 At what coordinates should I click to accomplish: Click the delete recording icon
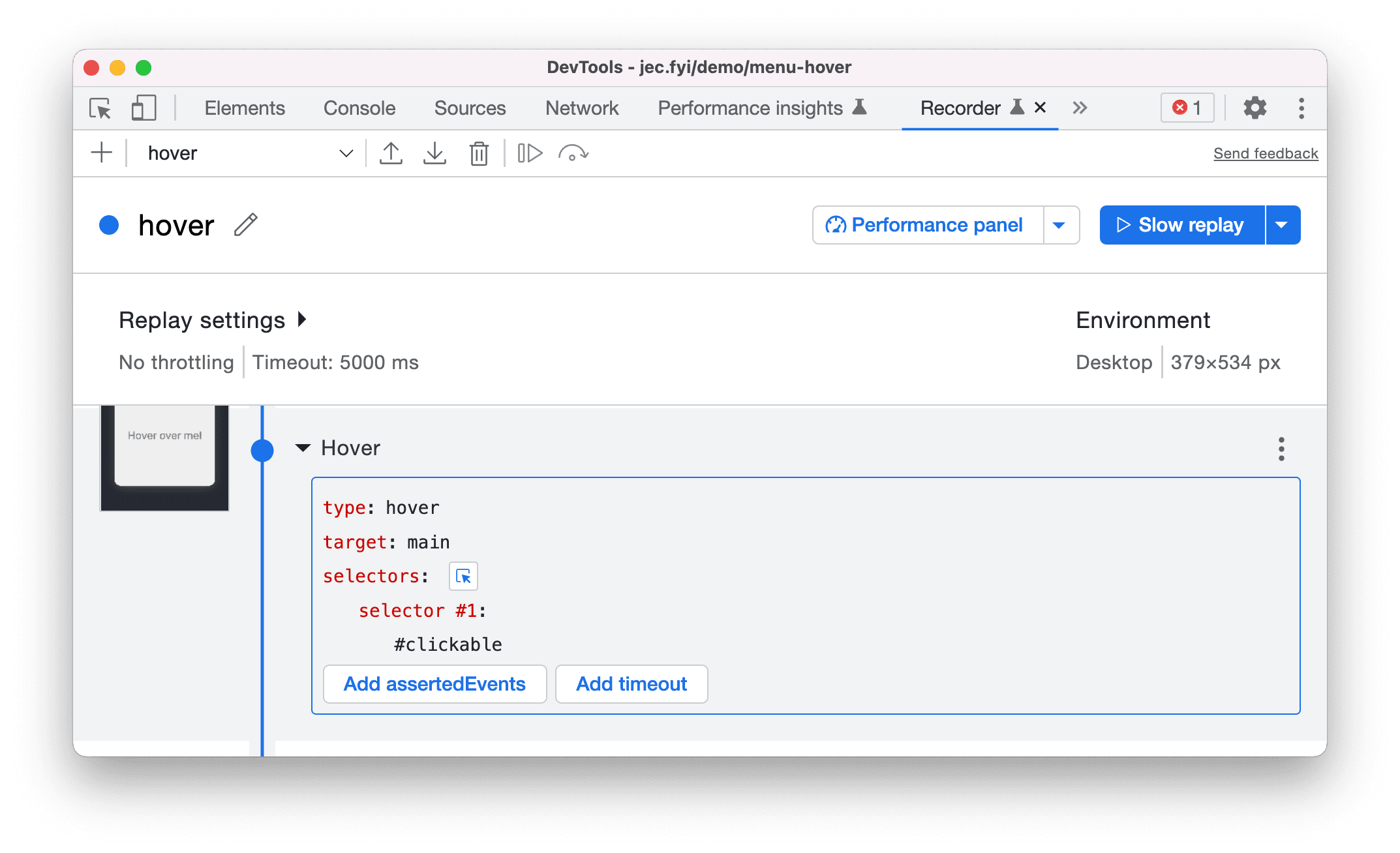tap(479, 152)
